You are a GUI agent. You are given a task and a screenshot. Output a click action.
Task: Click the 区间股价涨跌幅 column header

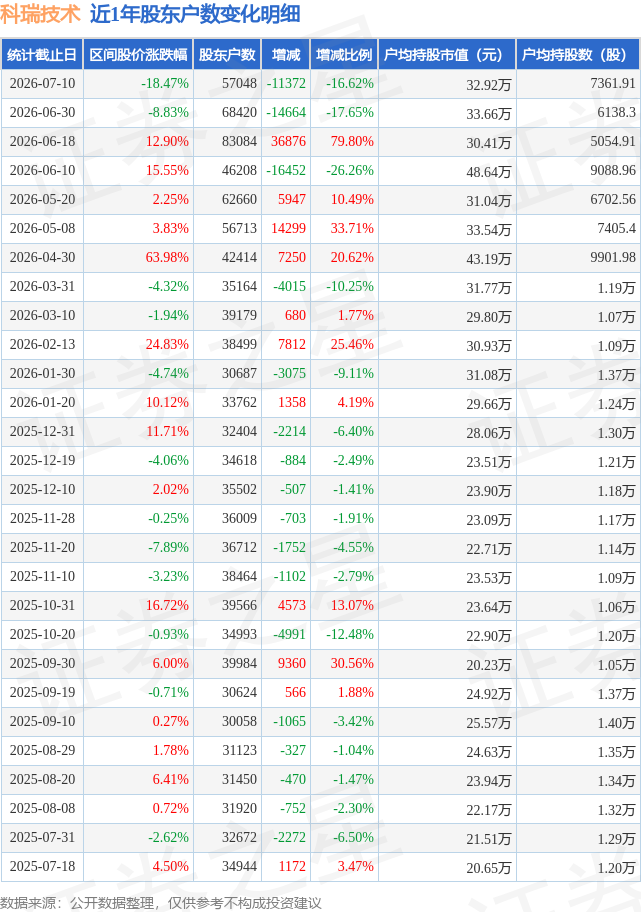pyautogui.click(x=138, y=55)
